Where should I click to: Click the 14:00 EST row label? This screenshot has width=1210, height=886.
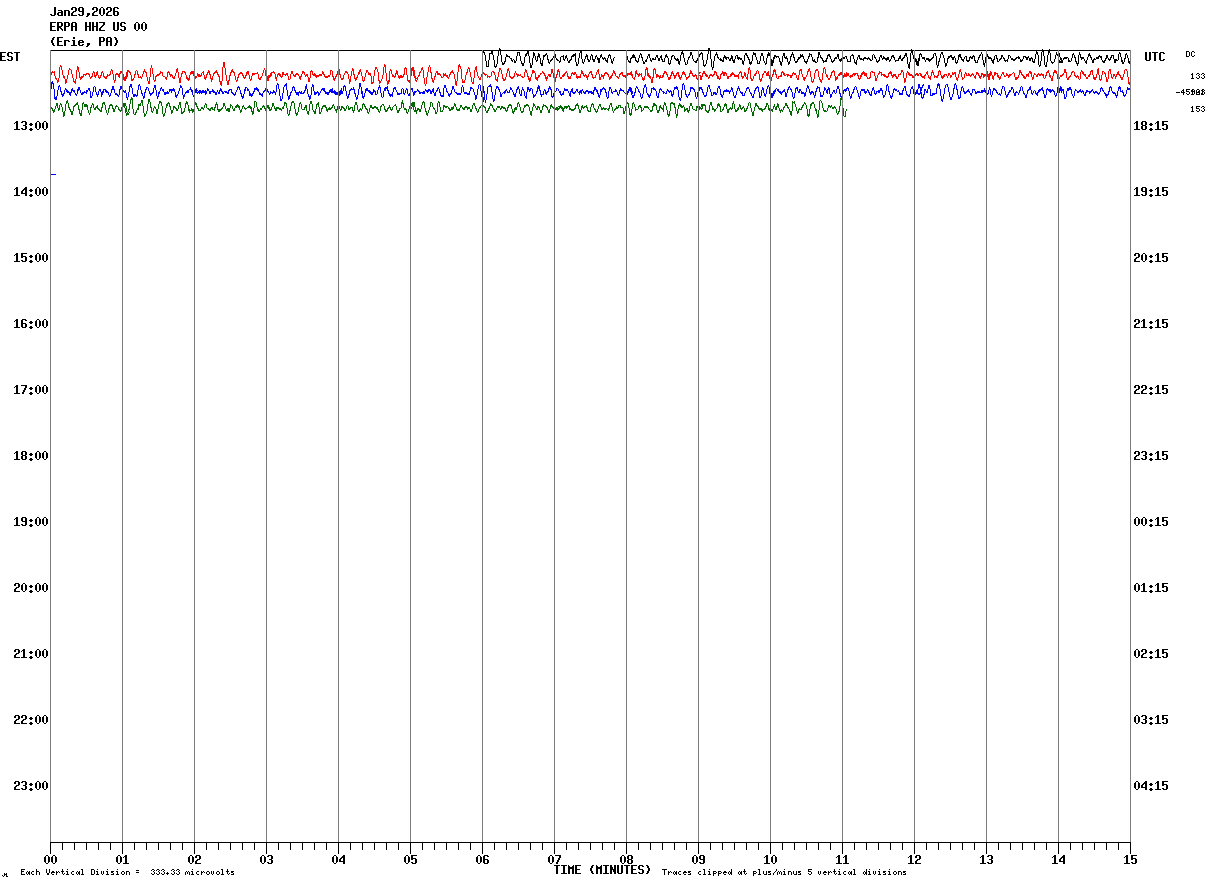[x=31, y=191]
